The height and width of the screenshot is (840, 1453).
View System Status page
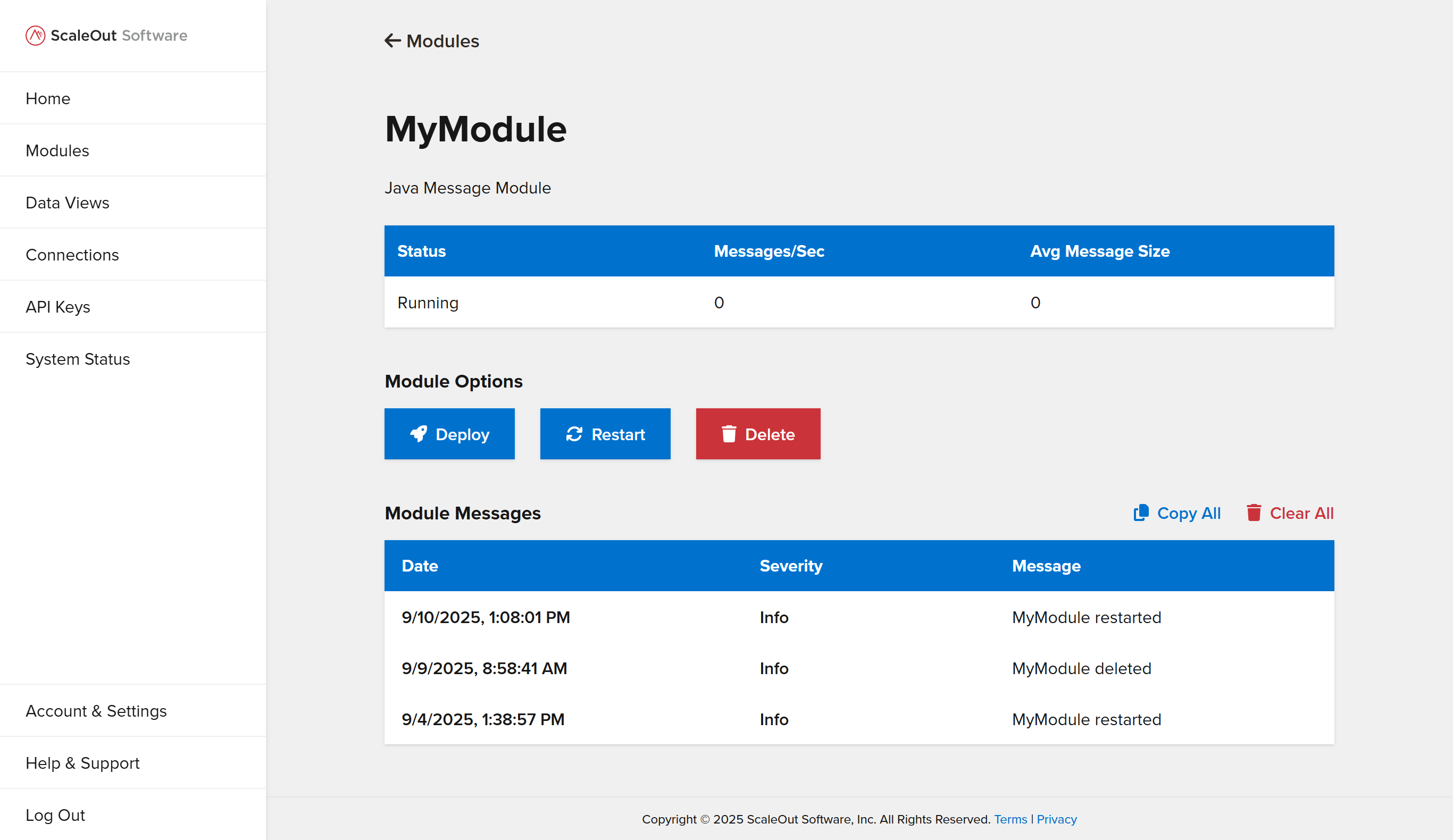(133, 359)
